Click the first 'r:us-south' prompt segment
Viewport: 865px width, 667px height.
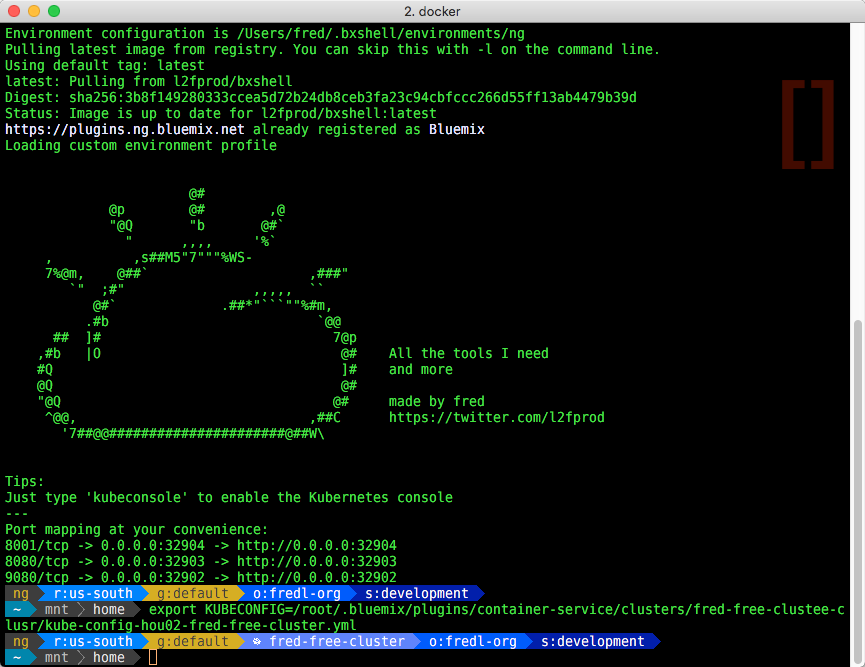click(93, 594)
